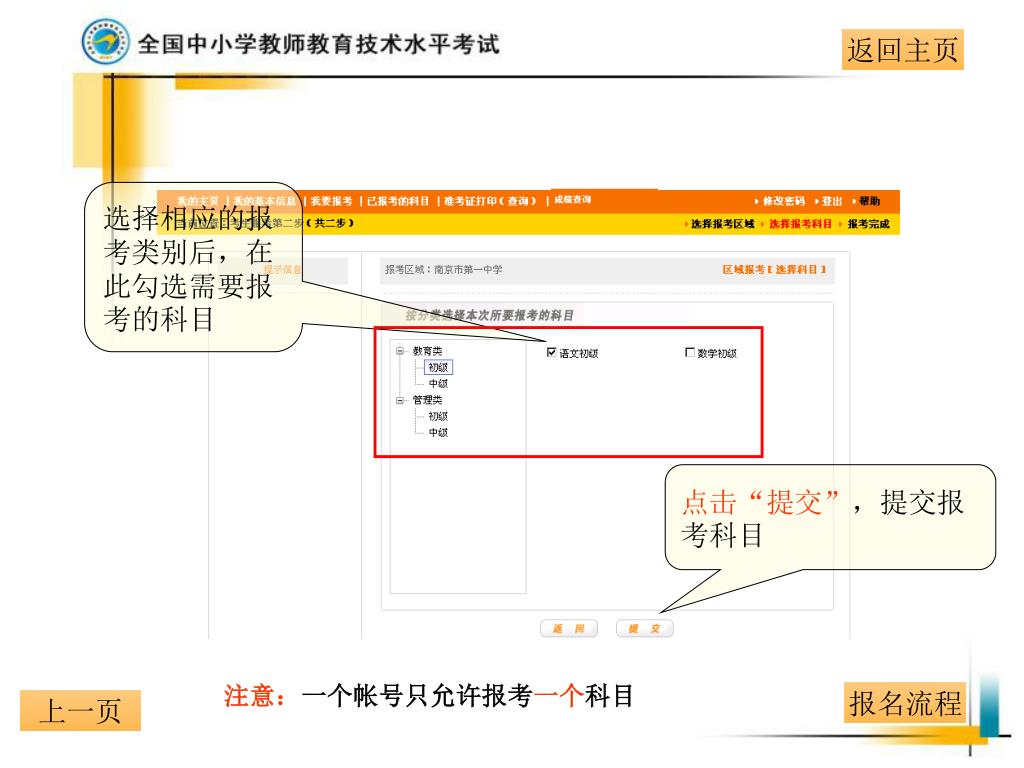1024x768 pixels.
Task: Click the 管理类 tree label
Action: [427, 400]
